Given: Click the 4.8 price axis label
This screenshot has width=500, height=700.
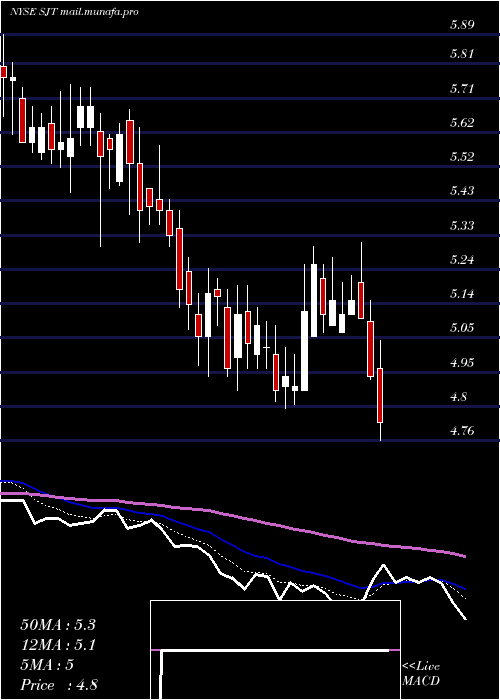Looking at the screenshot, I should (458, 397).
